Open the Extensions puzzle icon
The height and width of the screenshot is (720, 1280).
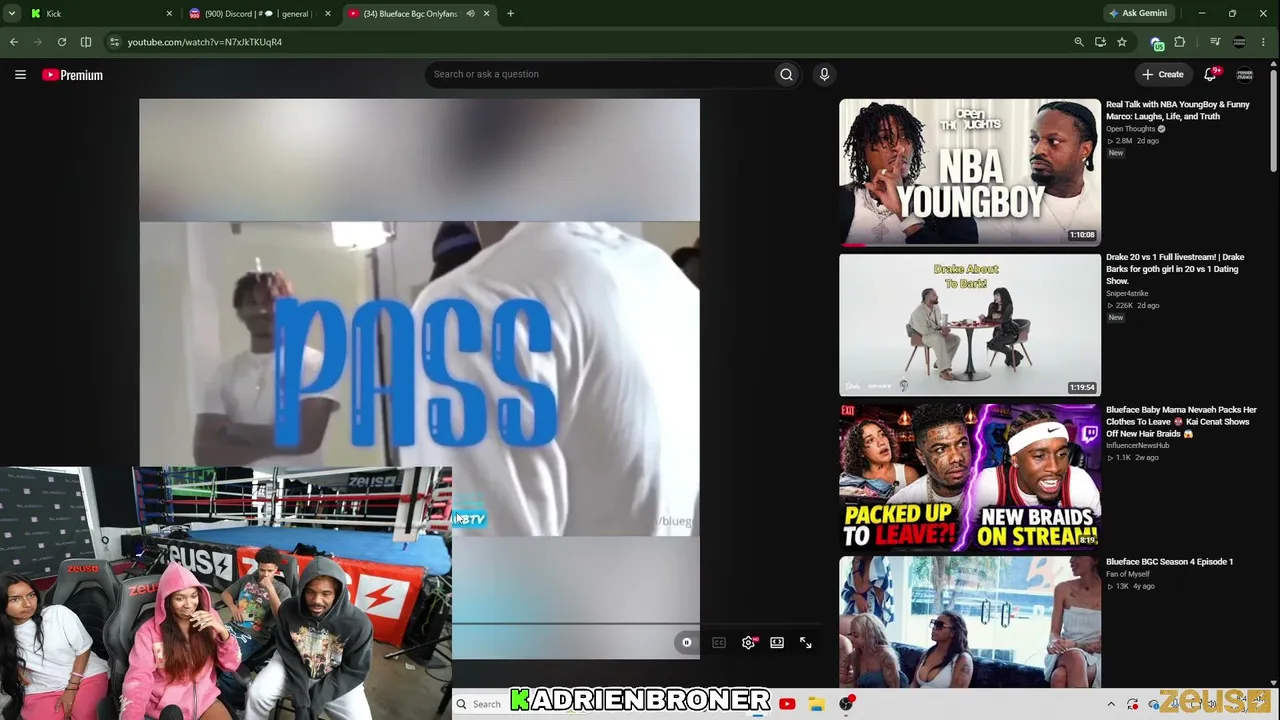click(x=1180, y=42)
